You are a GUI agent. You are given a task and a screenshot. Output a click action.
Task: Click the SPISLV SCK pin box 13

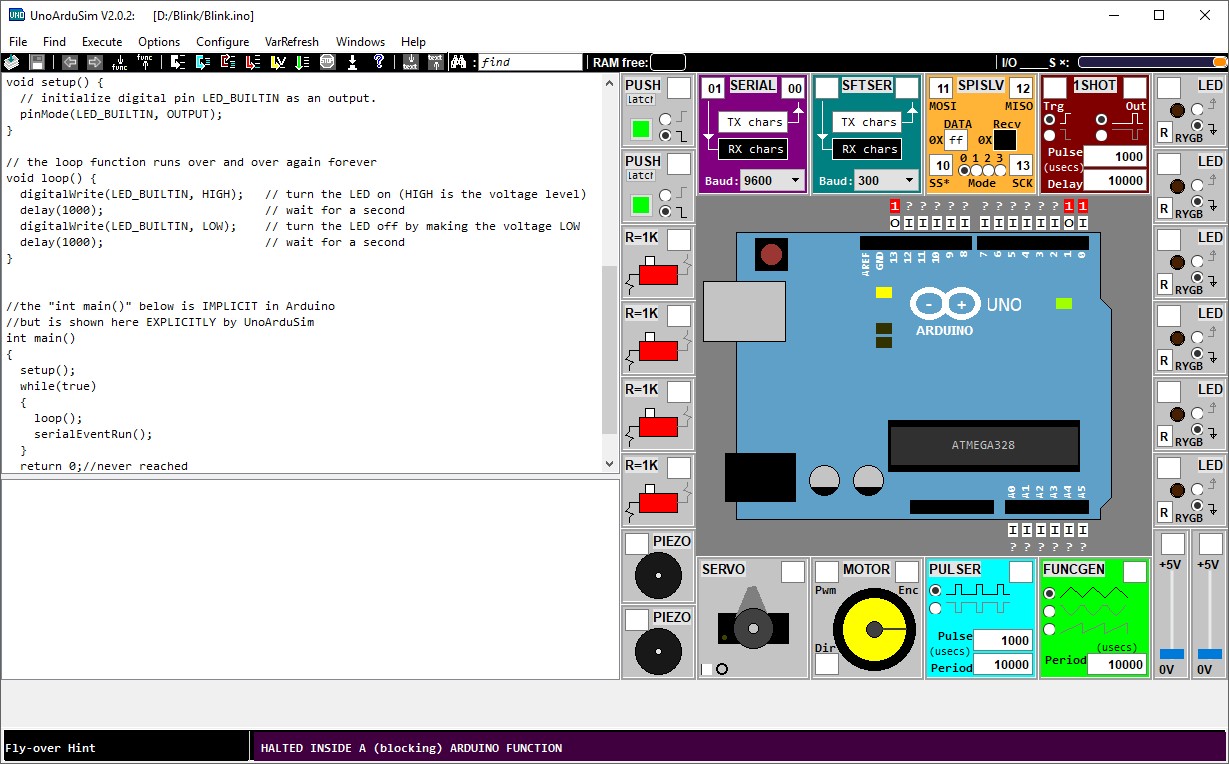1020,165
